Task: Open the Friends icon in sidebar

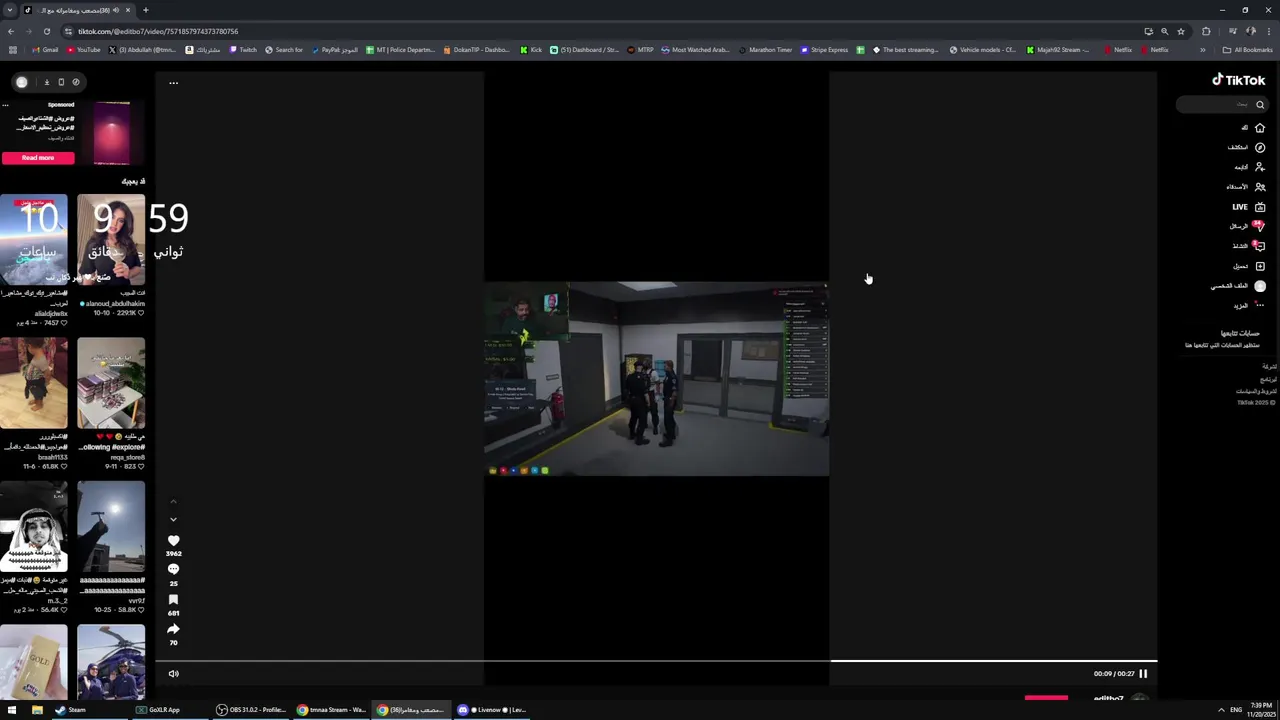Action: (x=1260, y=187)
